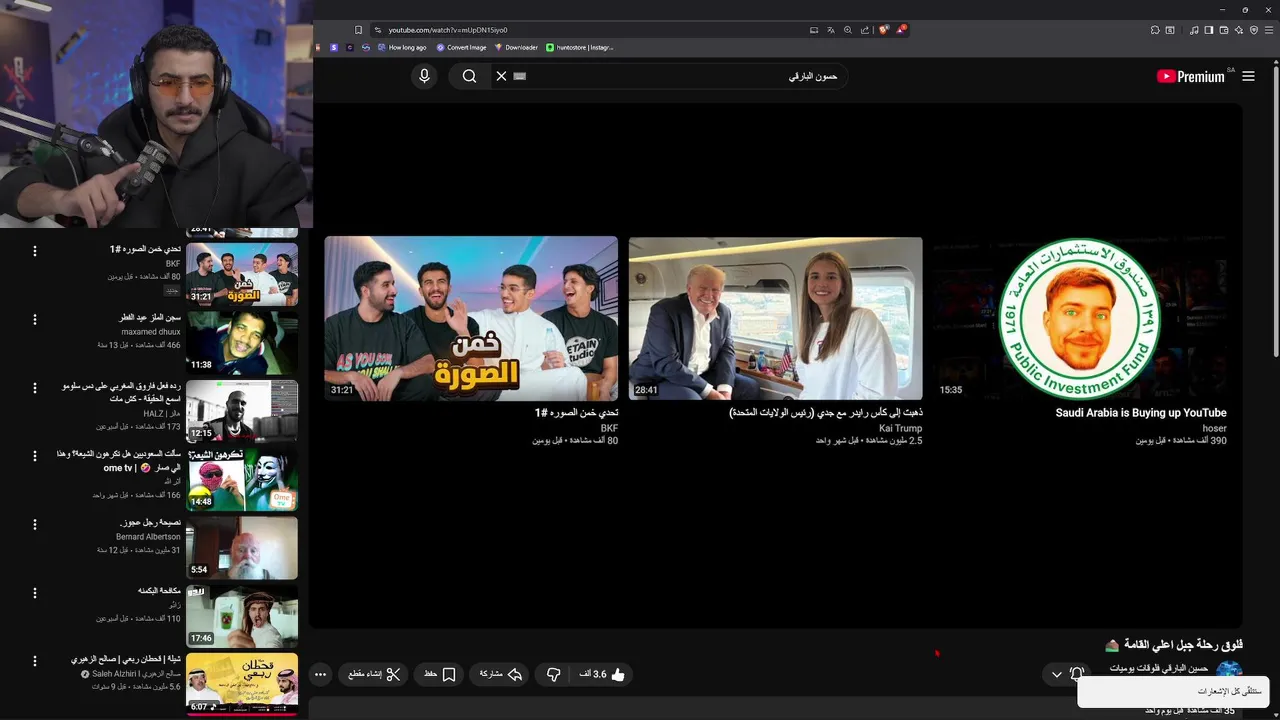
Task: Open sidebar video with 12:15 duration
Action: tap(242, 410)
